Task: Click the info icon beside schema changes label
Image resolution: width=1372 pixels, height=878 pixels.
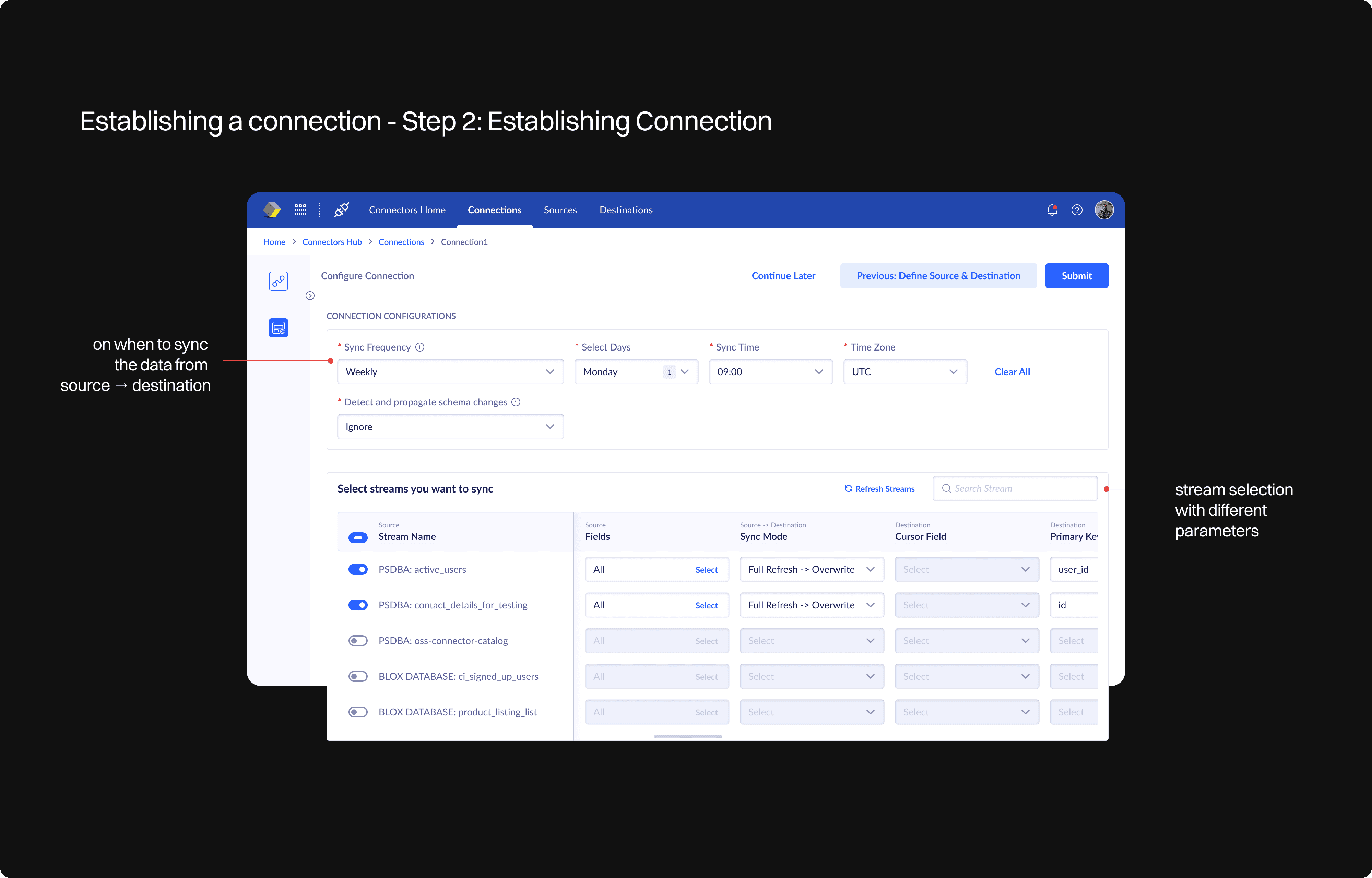Action: (516, 402)
